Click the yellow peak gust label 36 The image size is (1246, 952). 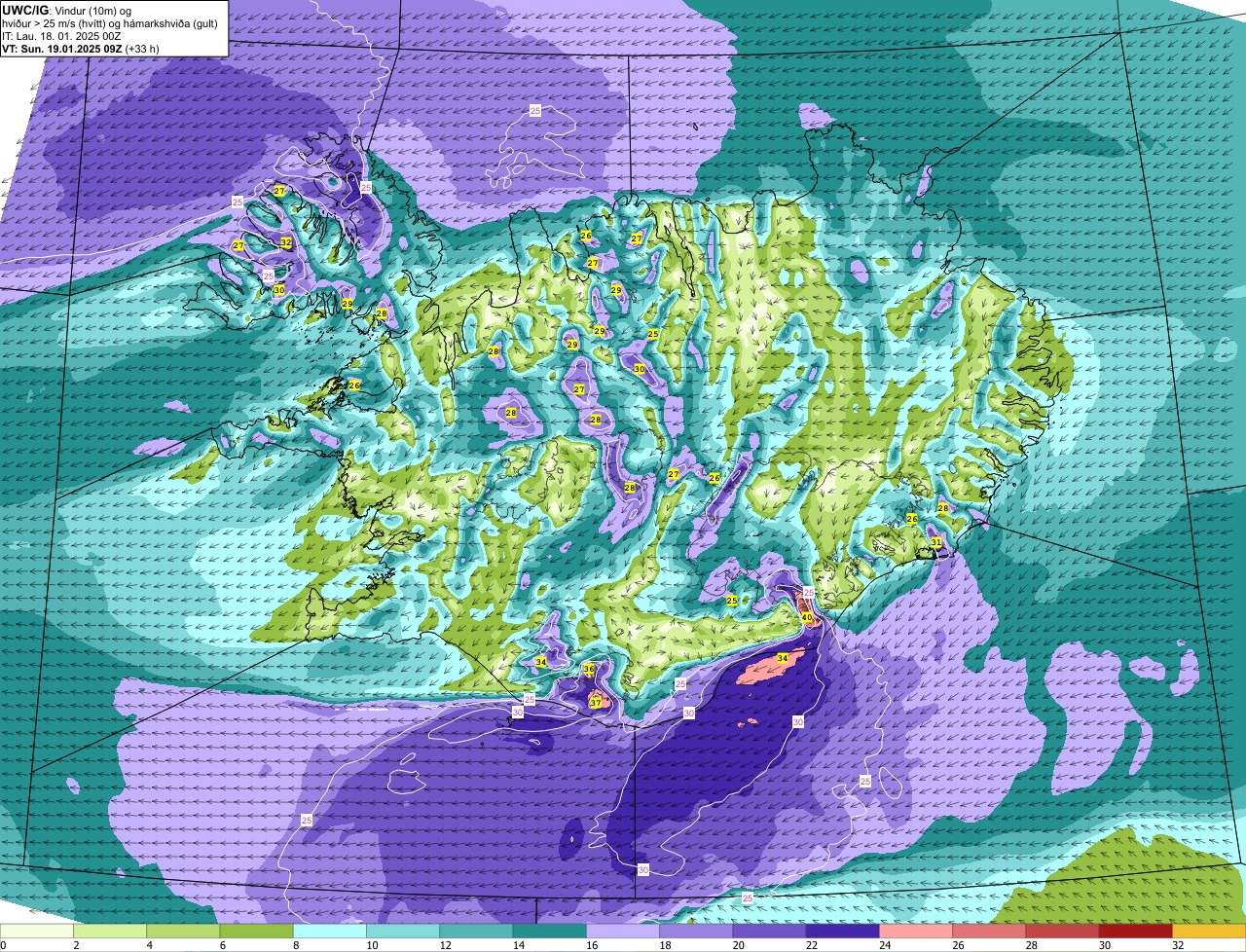[x=589, y=670]
